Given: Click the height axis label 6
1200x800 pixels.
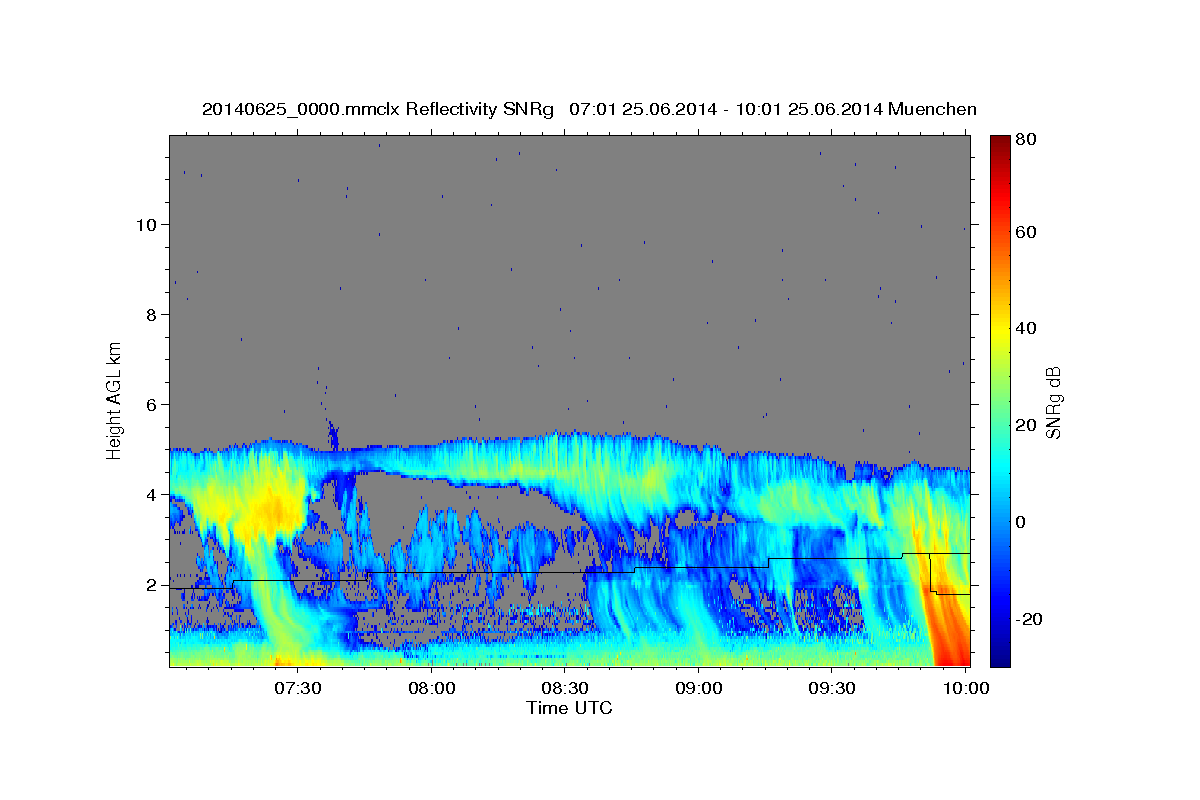Looking at the screenshot, I should (152, 405).
